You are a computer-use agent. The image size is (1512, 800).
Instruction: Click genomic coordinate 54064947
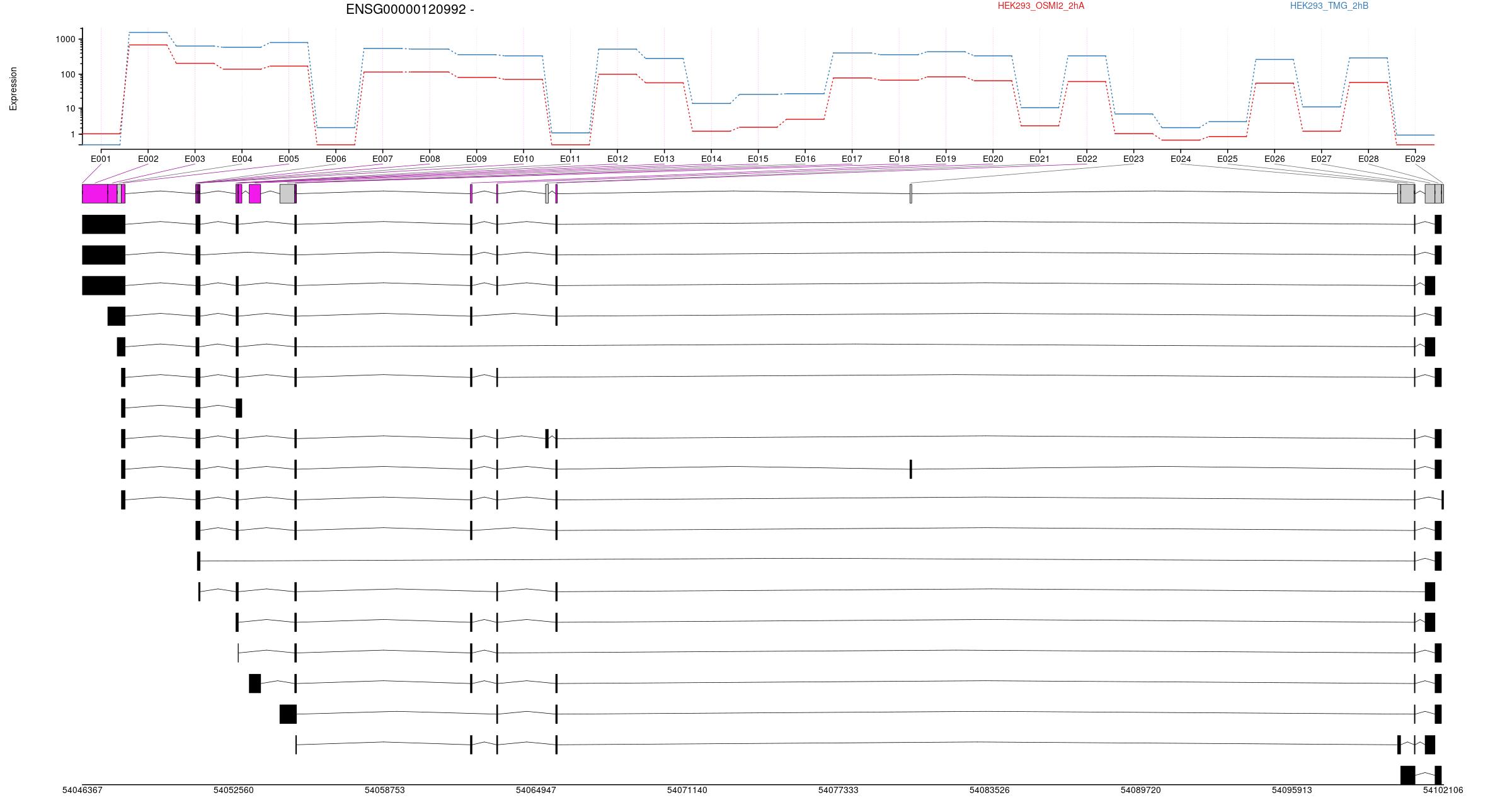(536, 790)
